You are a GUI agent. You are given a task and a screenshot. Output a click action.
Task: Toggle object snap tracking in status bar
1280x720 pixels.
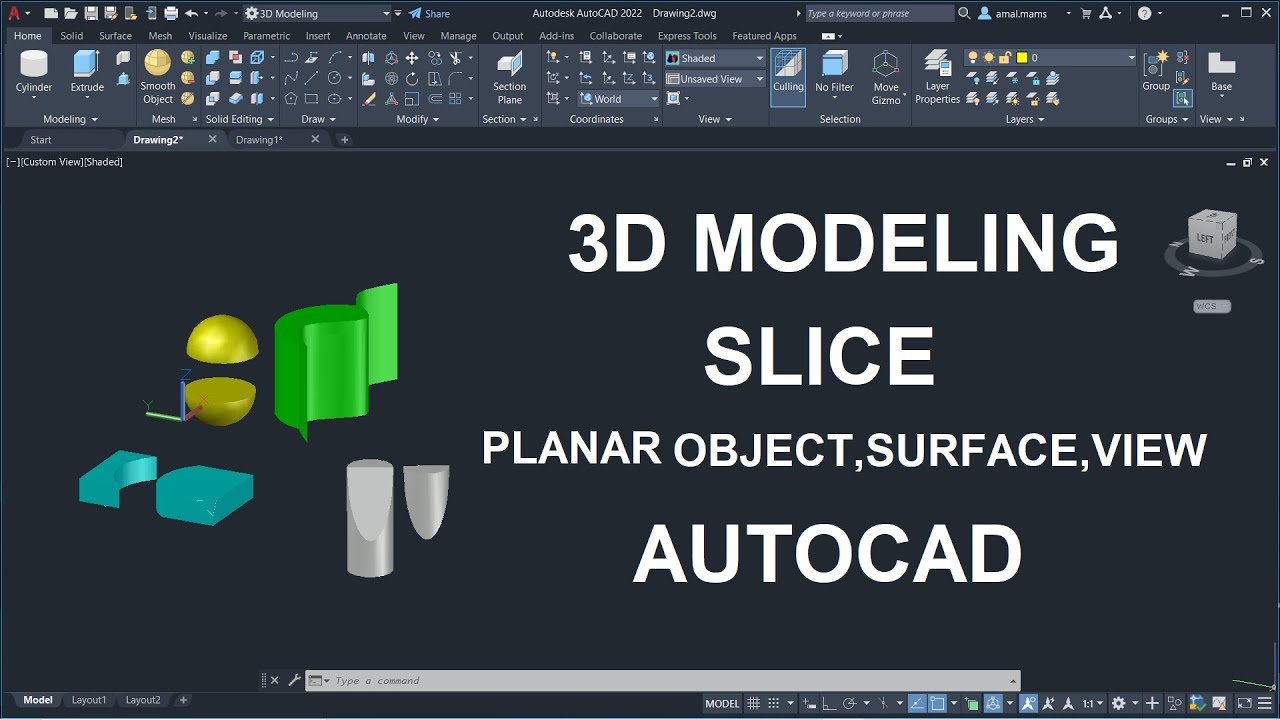pos(917,703)
